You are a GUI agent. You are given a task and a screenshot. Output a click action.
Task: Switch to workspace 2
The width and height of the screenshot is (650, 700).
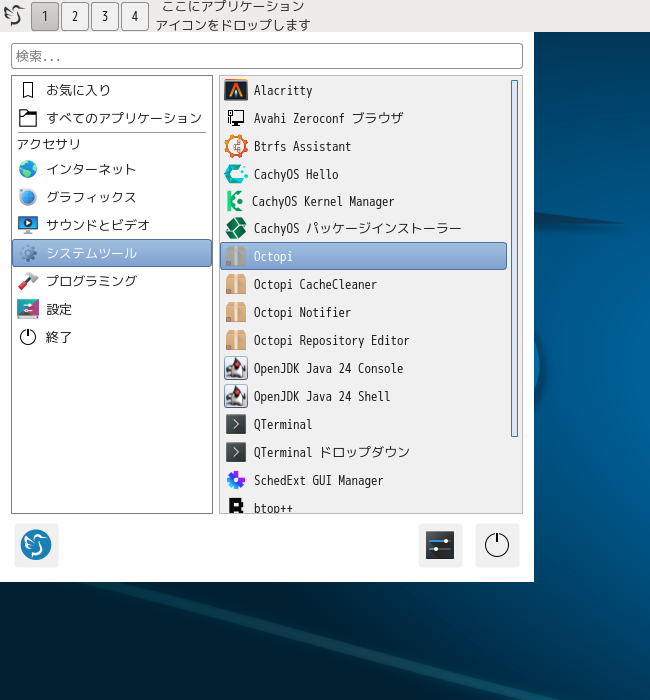click(x=75, y=16)
